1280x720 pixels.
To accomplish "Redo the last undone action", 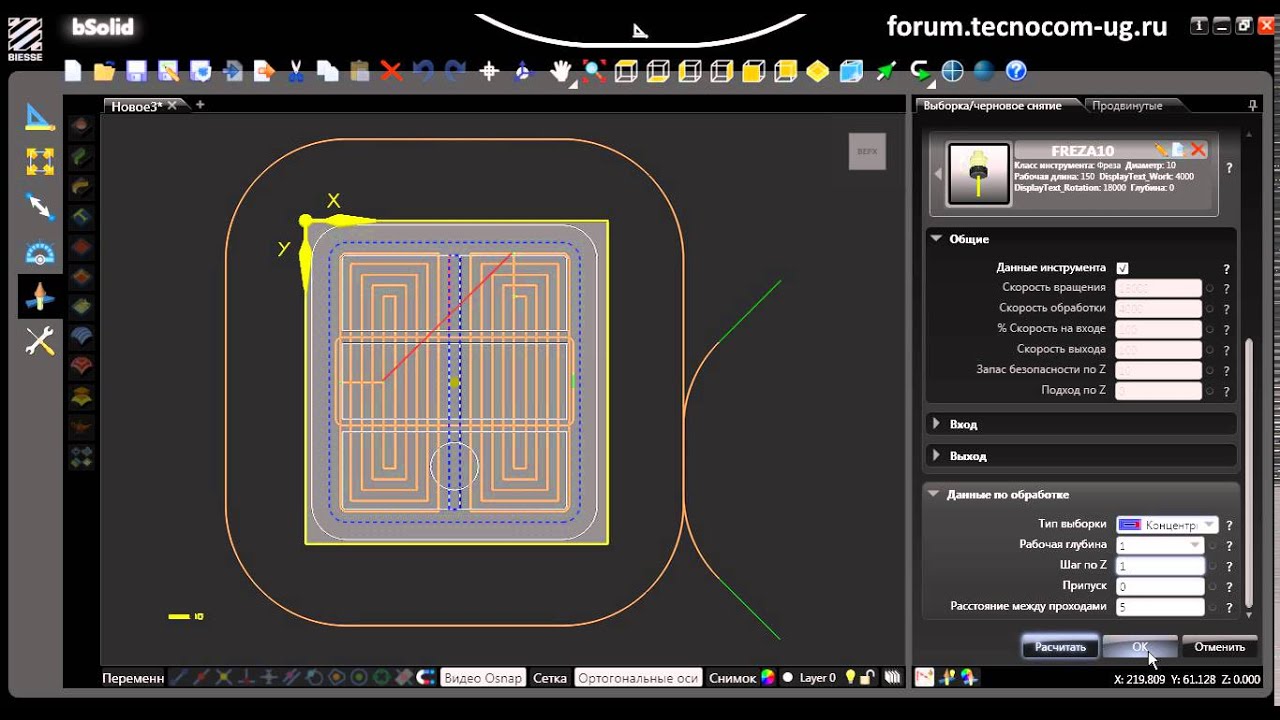I will coord(455,71).
